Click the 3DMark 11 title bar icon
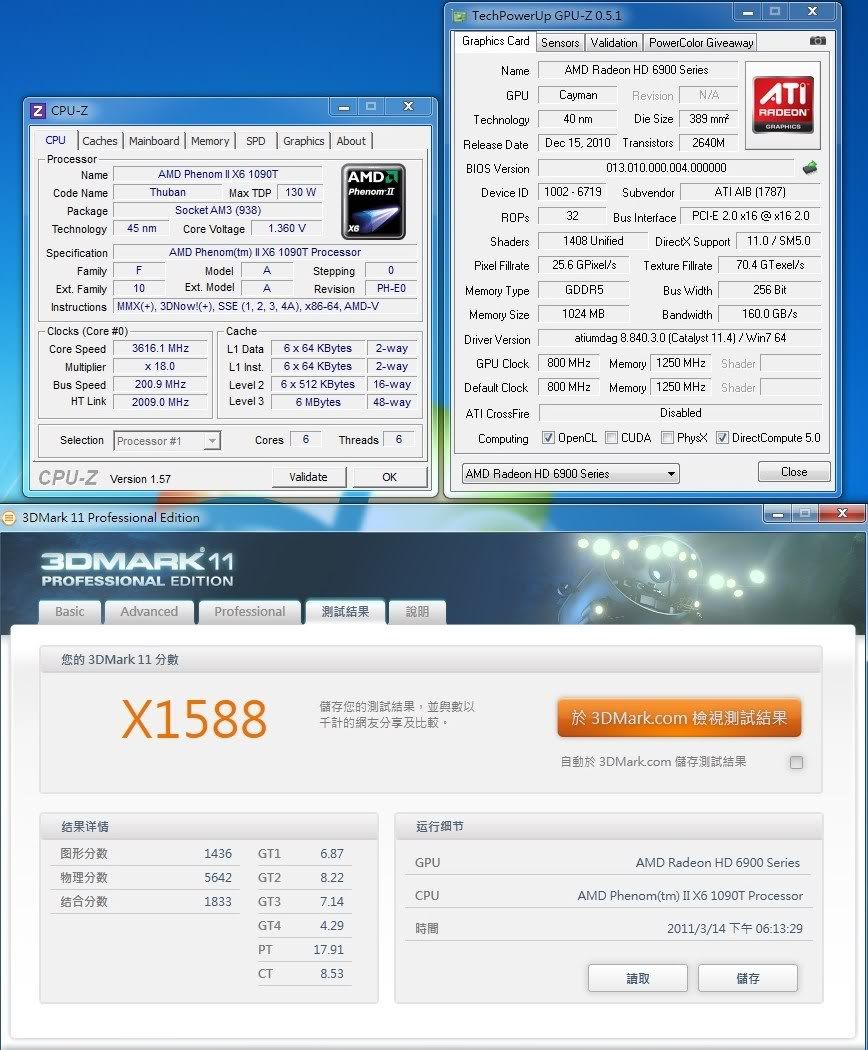Viewport: 868px width, 1050px height. [9, 518]
